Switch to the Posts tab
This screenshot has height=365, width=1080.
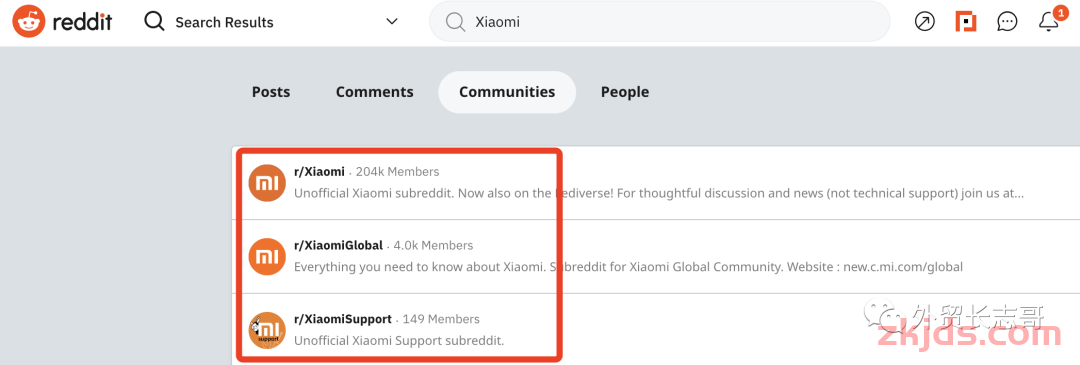(x=271, y=92)
